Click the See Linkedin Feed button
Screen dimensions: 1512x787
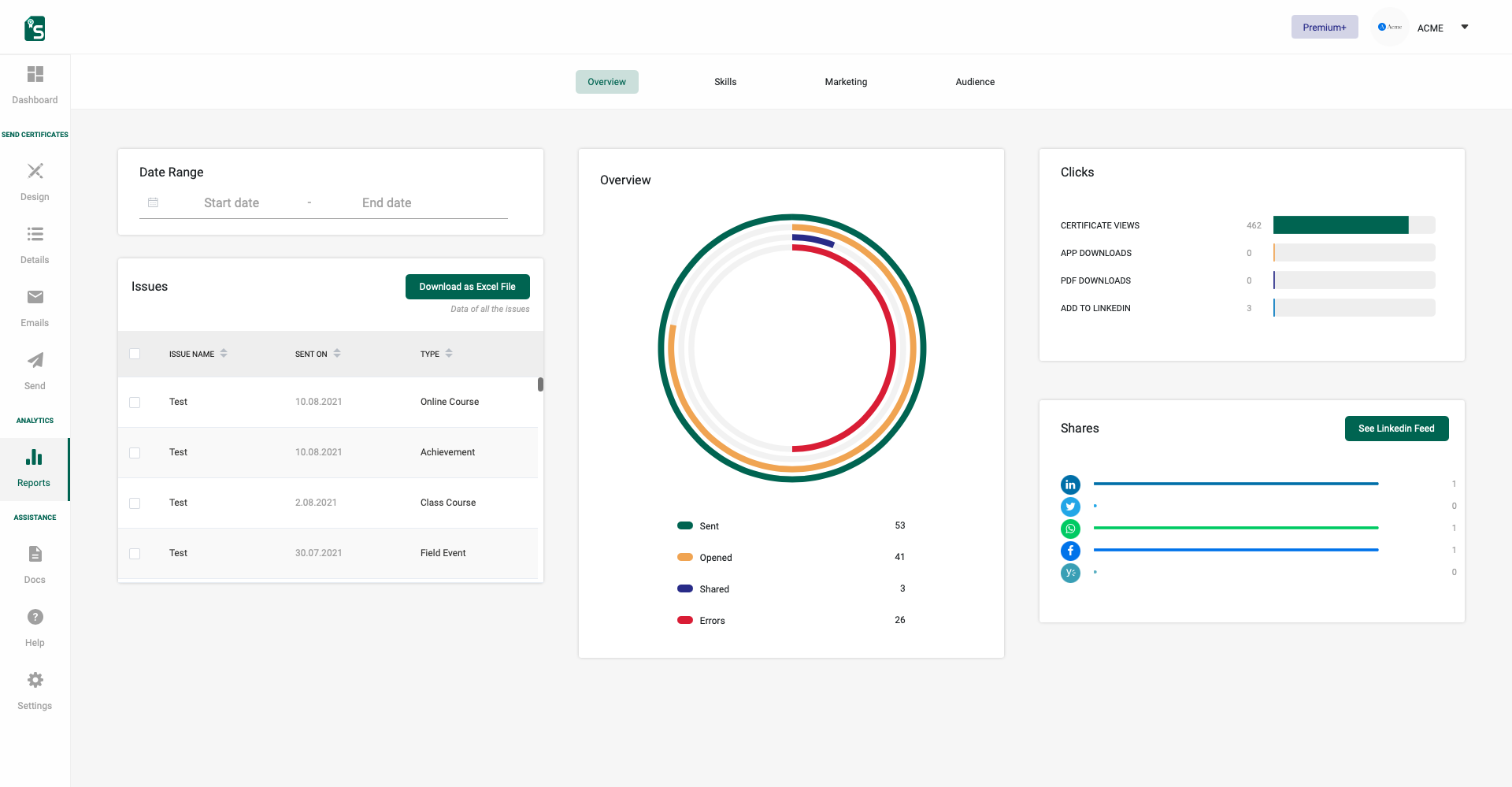click(x=1396, y=429)
